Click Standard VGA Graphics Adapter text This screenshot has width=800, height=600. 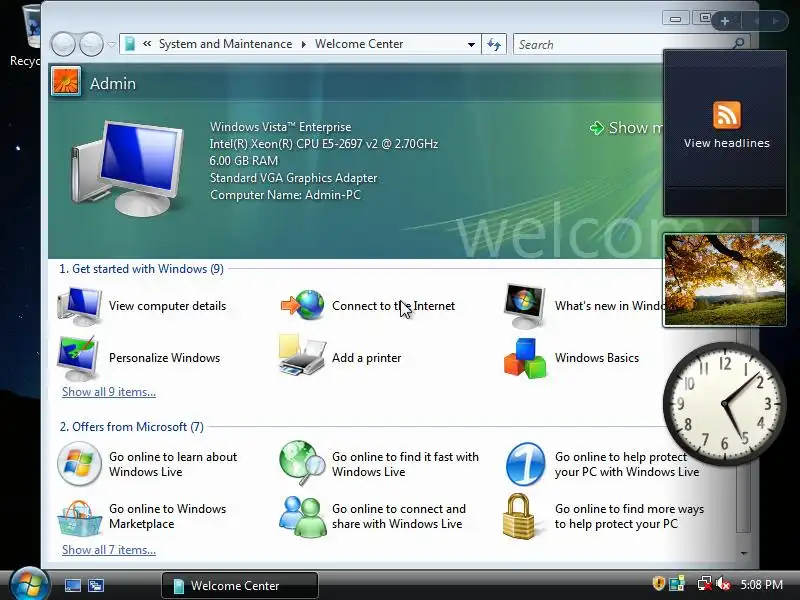point(293,178)
